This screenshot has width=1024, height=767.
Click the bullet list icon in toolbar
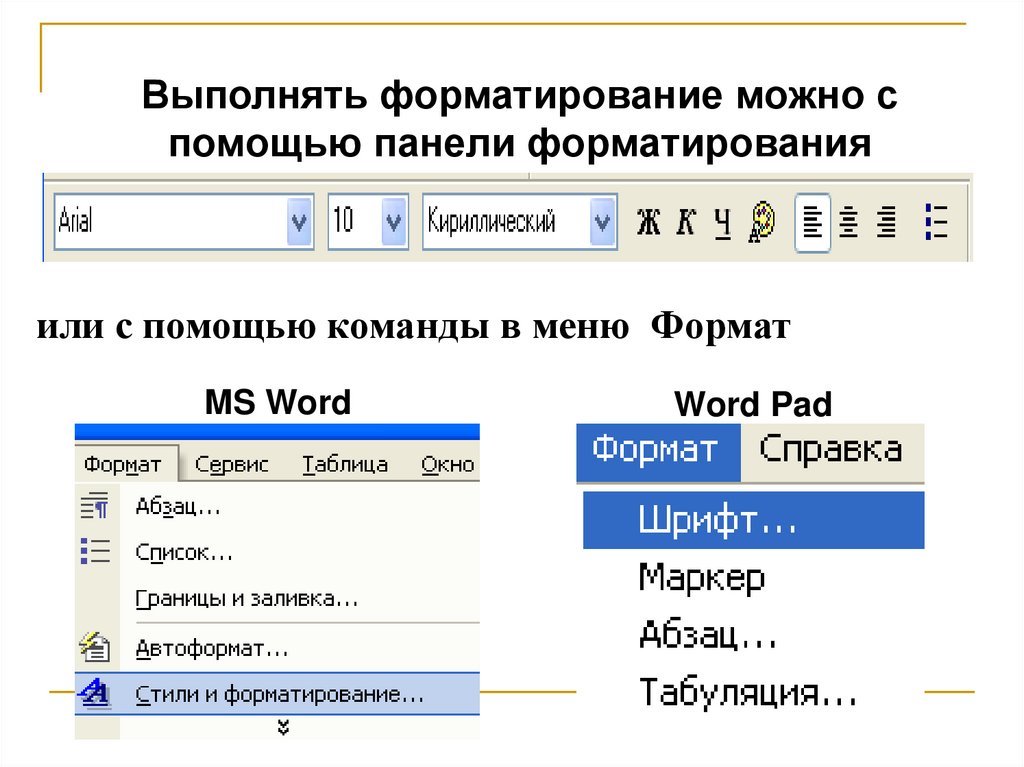(x=936, y=222)
